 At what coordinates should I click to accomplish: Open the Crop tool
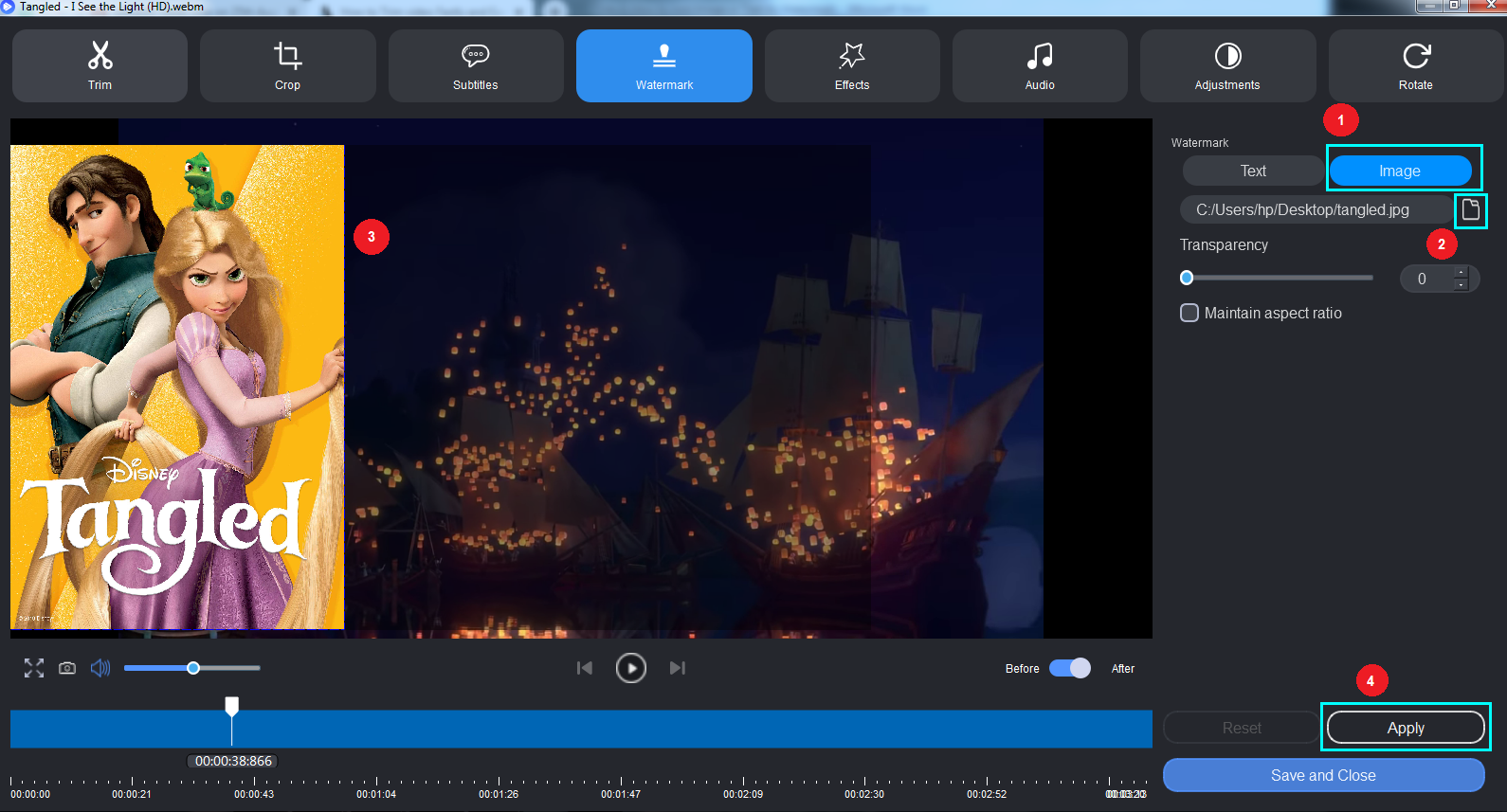coord(287,65)
